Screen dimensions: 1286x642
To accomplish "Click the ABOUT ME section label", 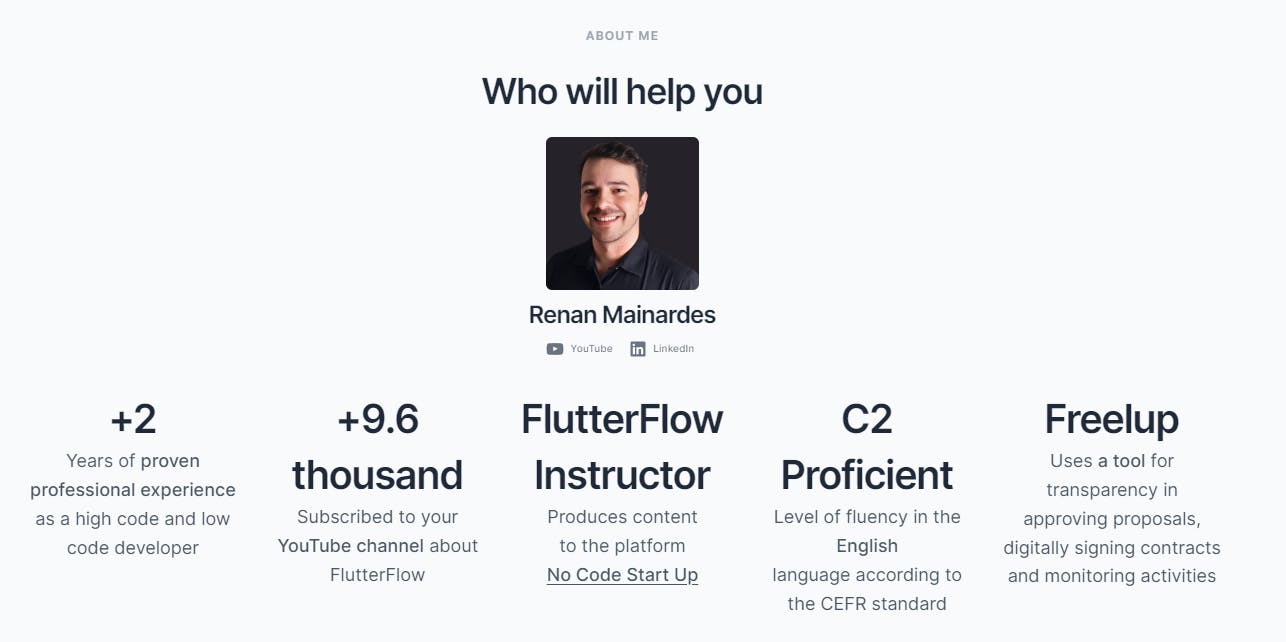I will 622,36.
